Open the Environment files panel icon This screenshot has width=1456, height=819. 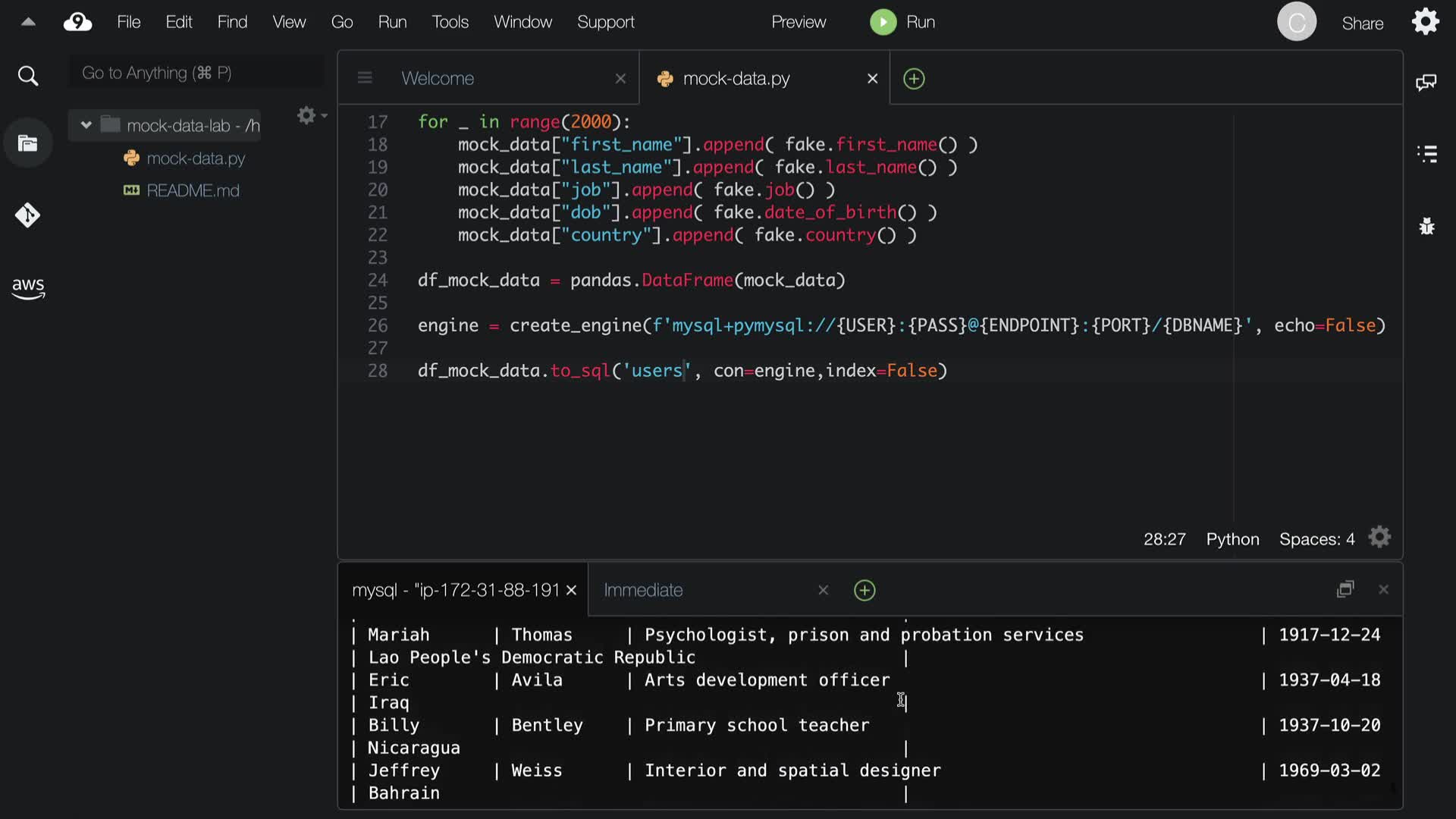point(28,143)
